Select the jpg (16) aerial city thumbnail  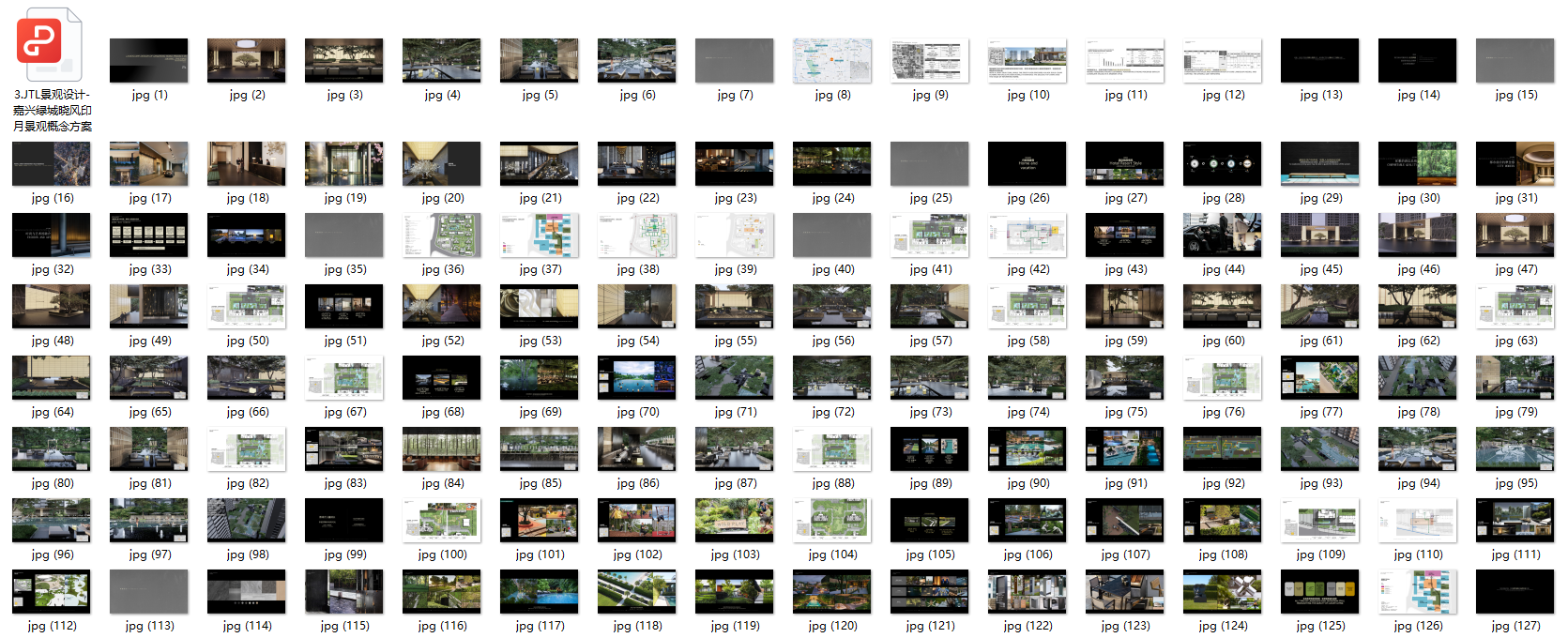52,164
